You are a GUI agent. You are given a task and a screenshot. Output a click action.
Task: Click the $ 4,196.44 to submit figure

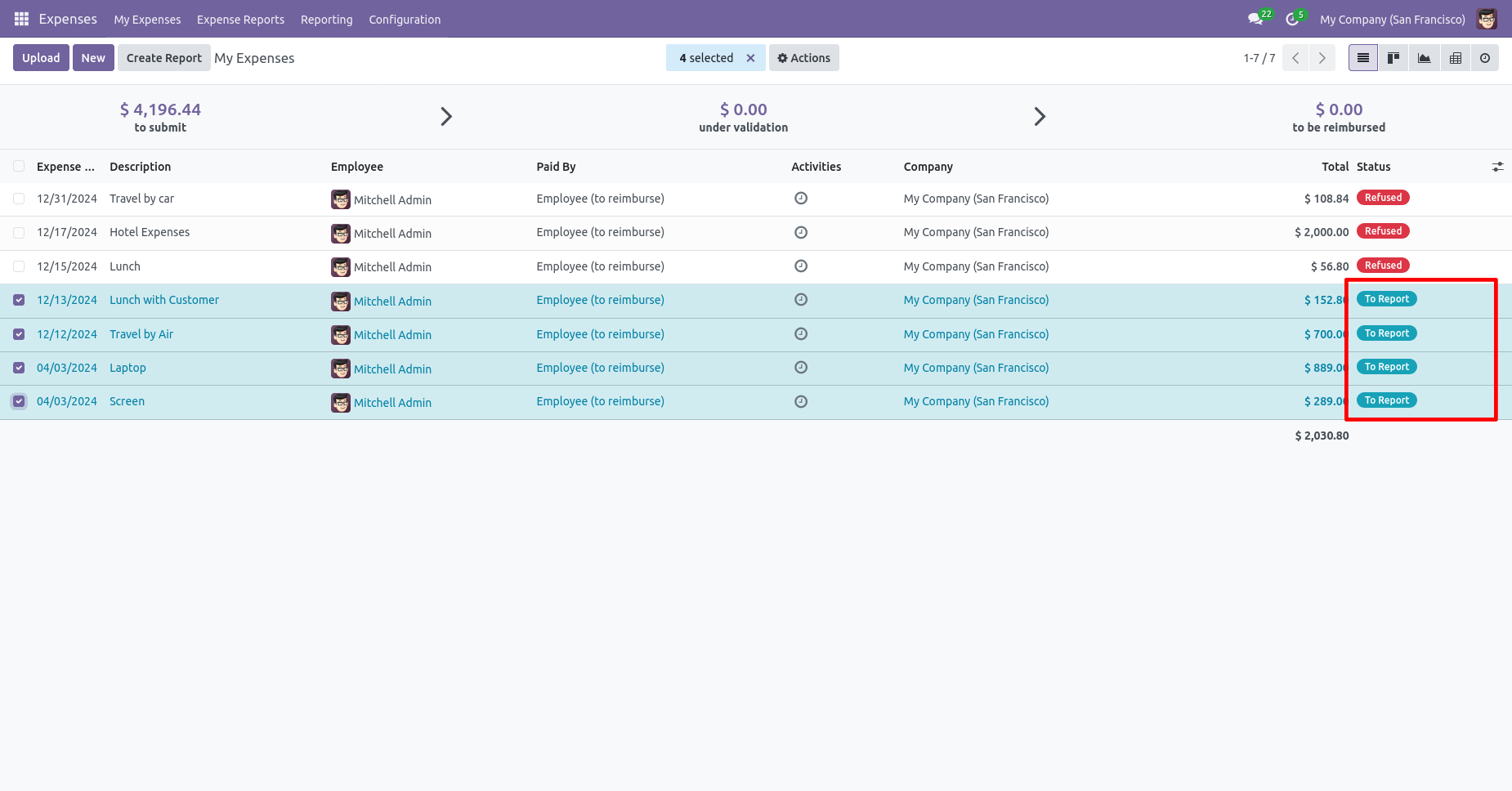pyautogui.click(x=160, y=109)
